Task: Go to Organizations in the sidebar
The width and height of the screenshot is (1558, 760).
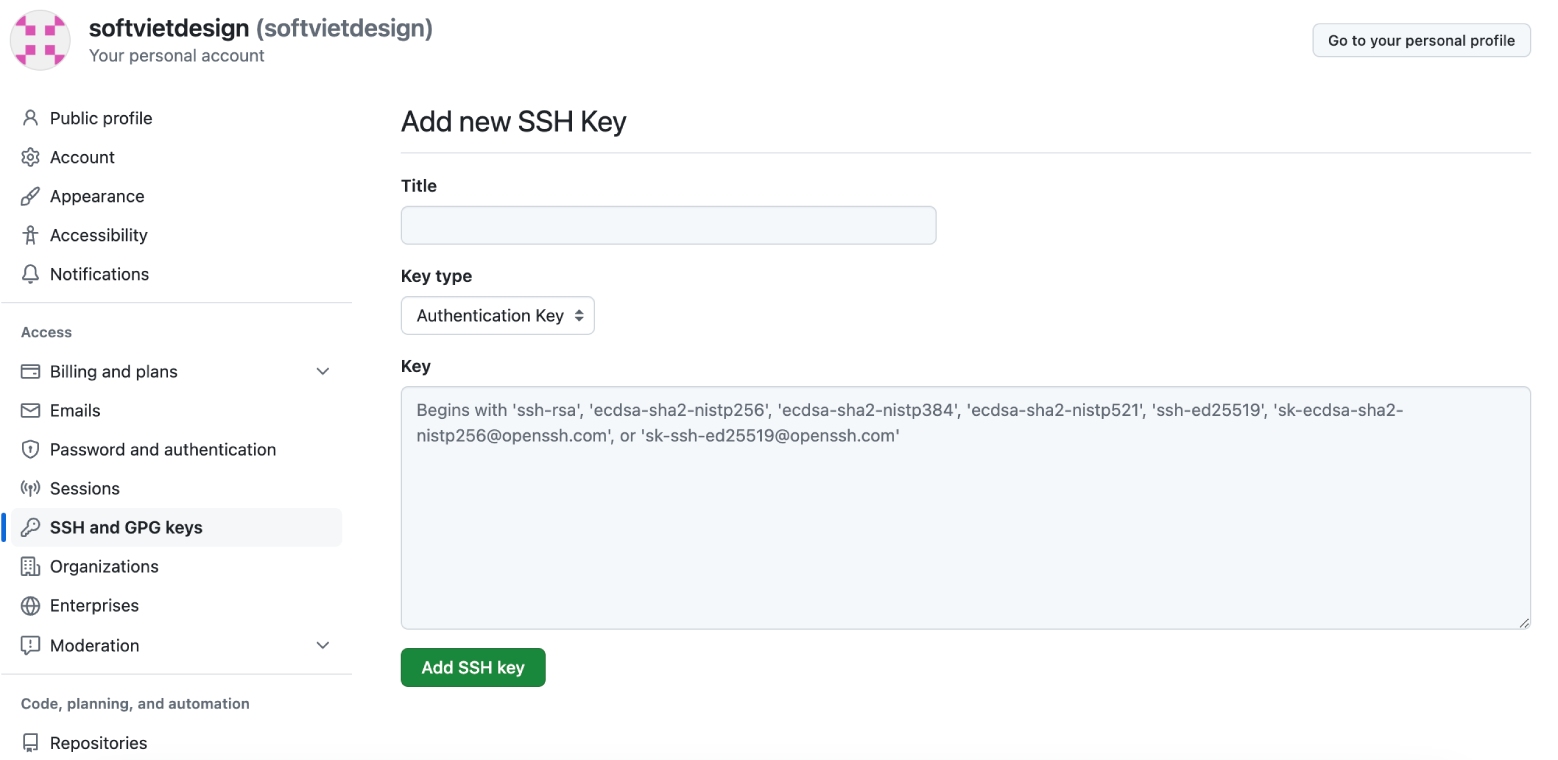Action: (x=104, y=566)
